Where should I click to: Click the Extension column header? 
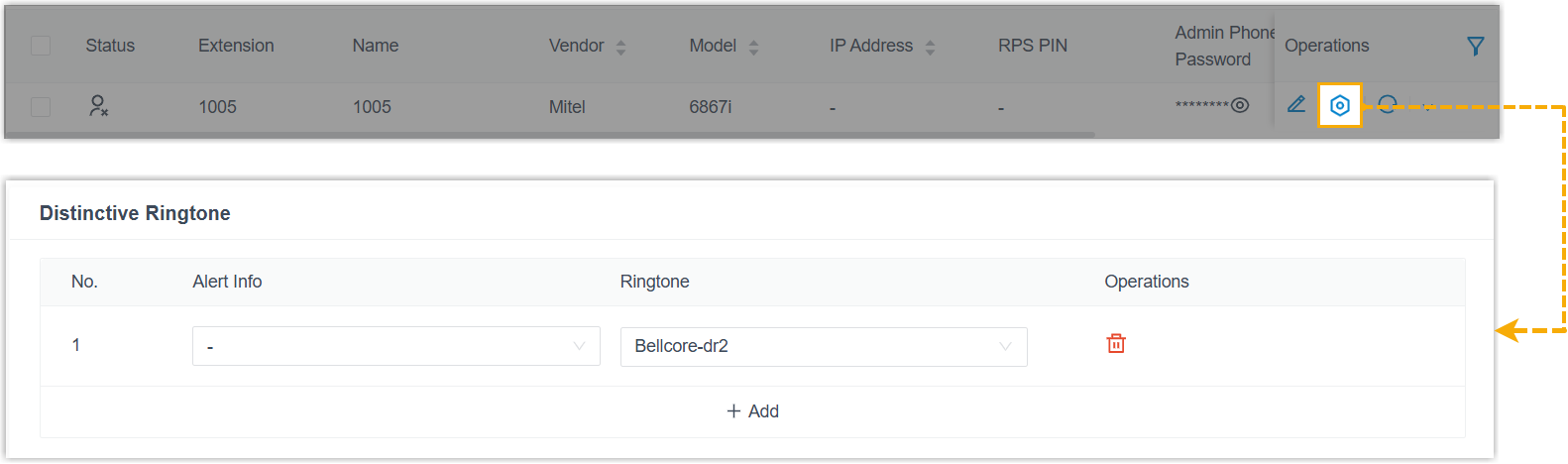[236, 46]
